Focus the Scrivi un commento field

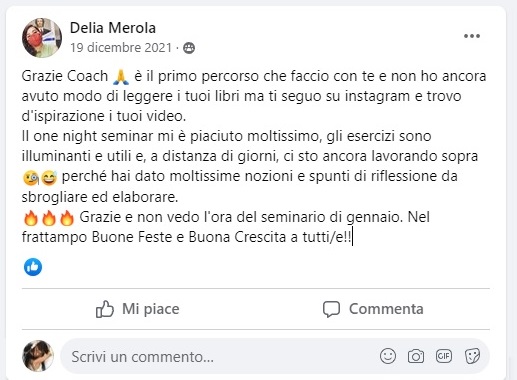[220, 357]
